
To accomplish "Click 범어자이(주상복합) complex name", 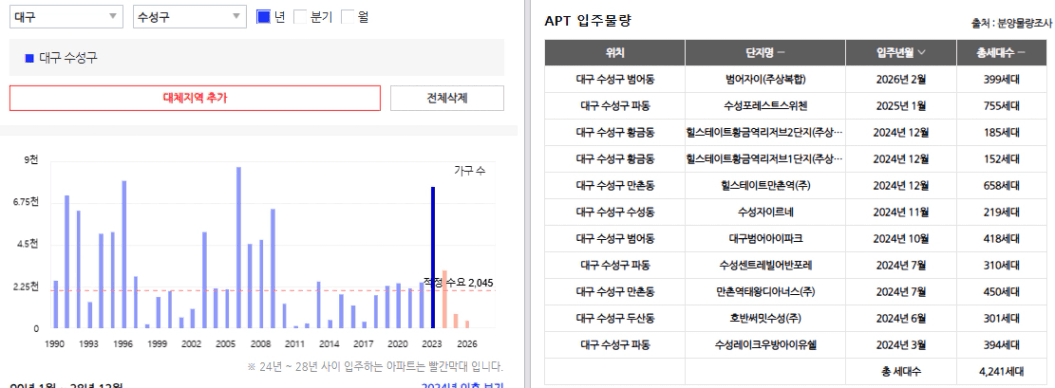I will pos(765,79).
